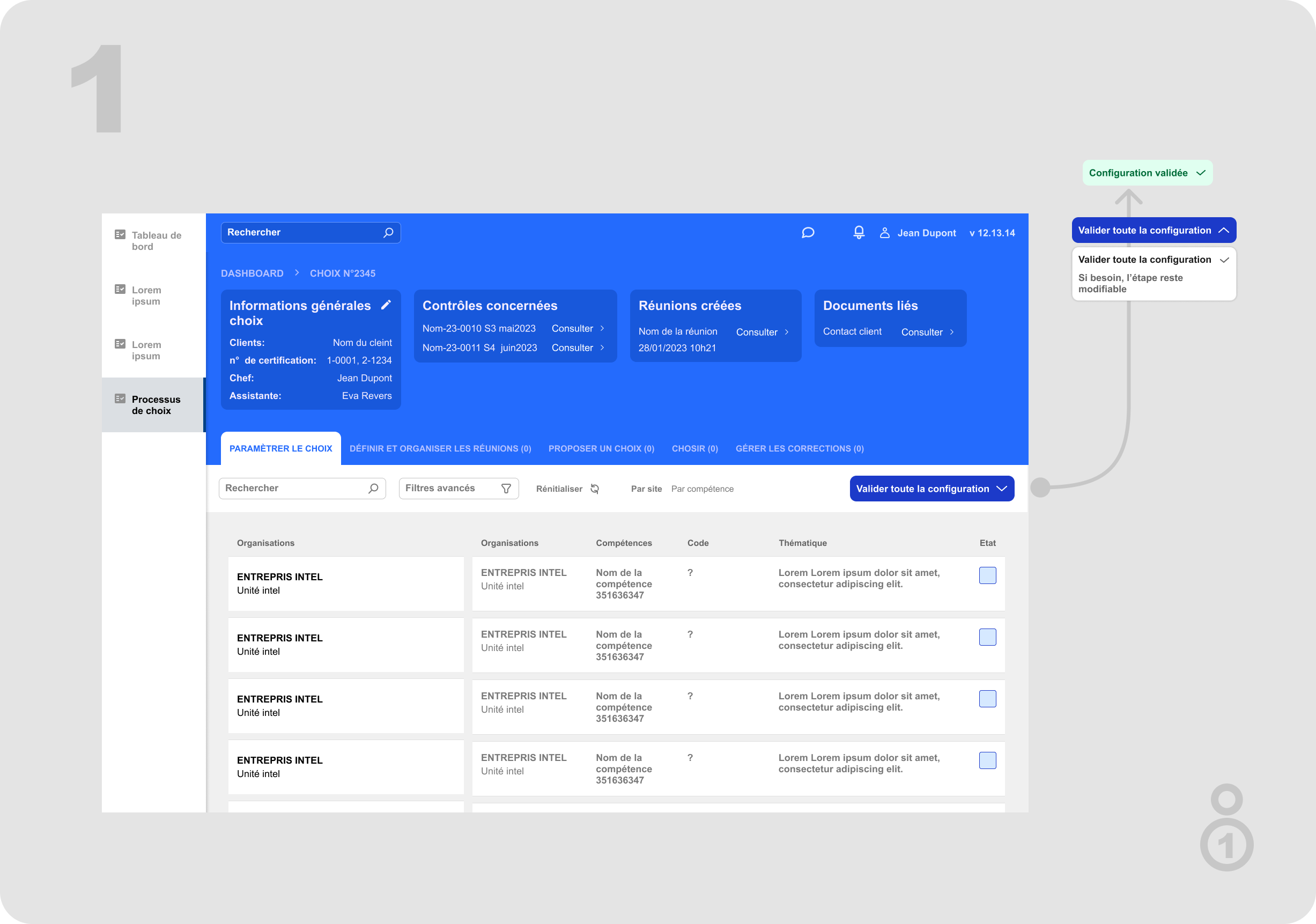1316x924 pixels.
Task: Click the DASHBOARD breadcrumb link
Action: point(252,273)
